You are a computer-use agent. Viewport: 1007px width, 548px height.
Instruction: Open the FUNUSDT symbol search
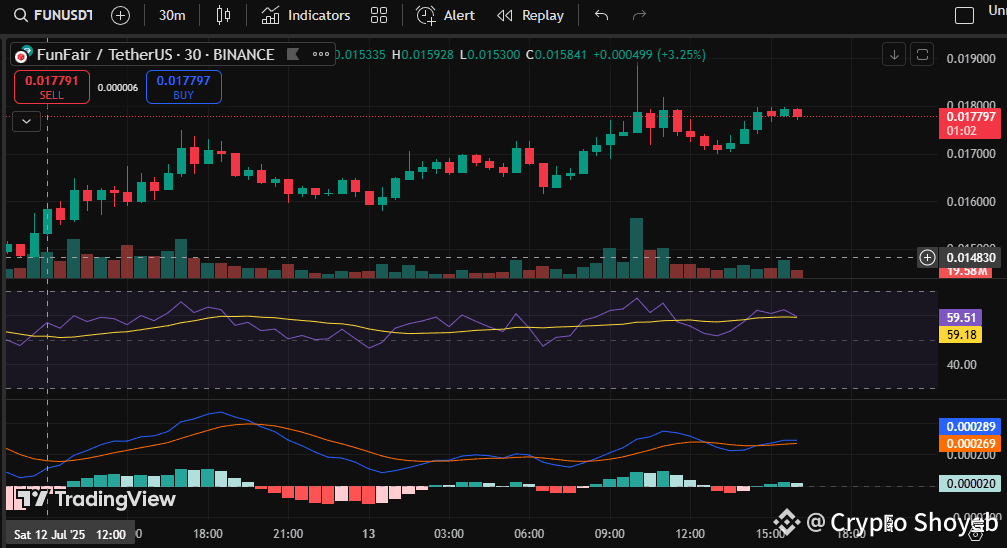[50, 15]
